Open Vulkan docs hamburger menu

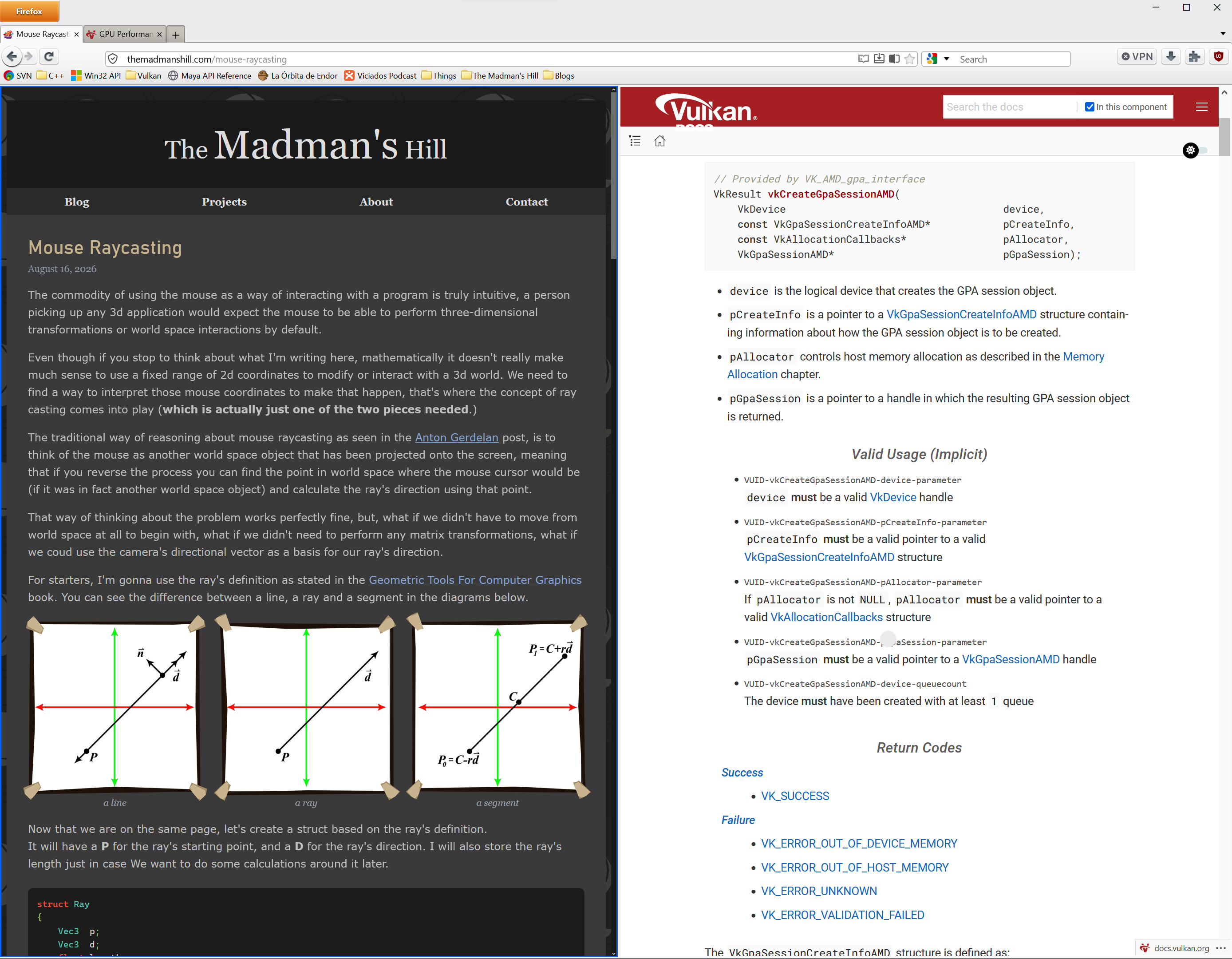(x=1201, y=107)
